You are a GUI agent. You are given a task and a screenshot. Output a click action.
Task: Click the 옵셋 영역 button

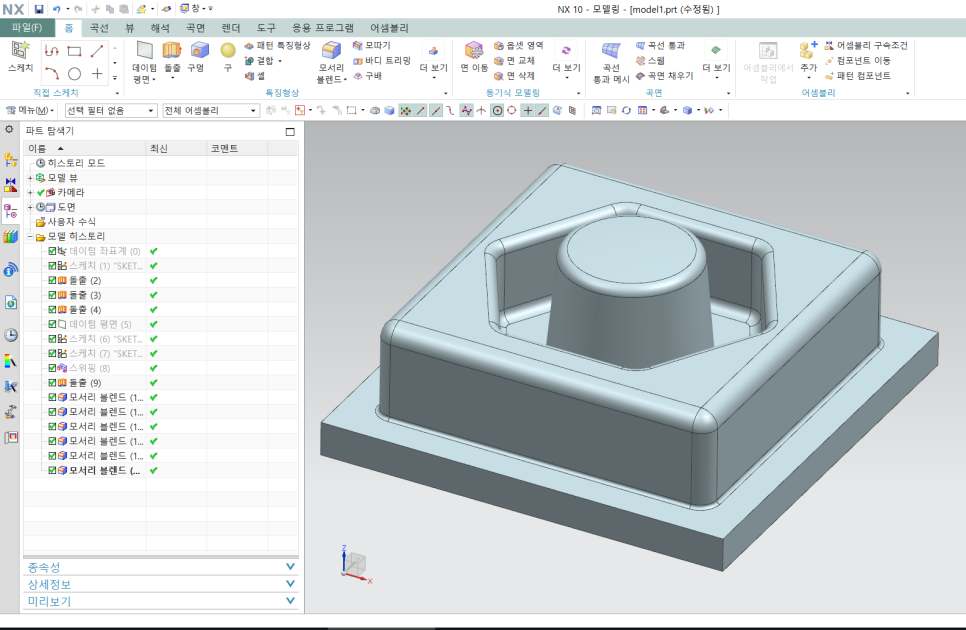pyautogui.click(x=519, y=46)
